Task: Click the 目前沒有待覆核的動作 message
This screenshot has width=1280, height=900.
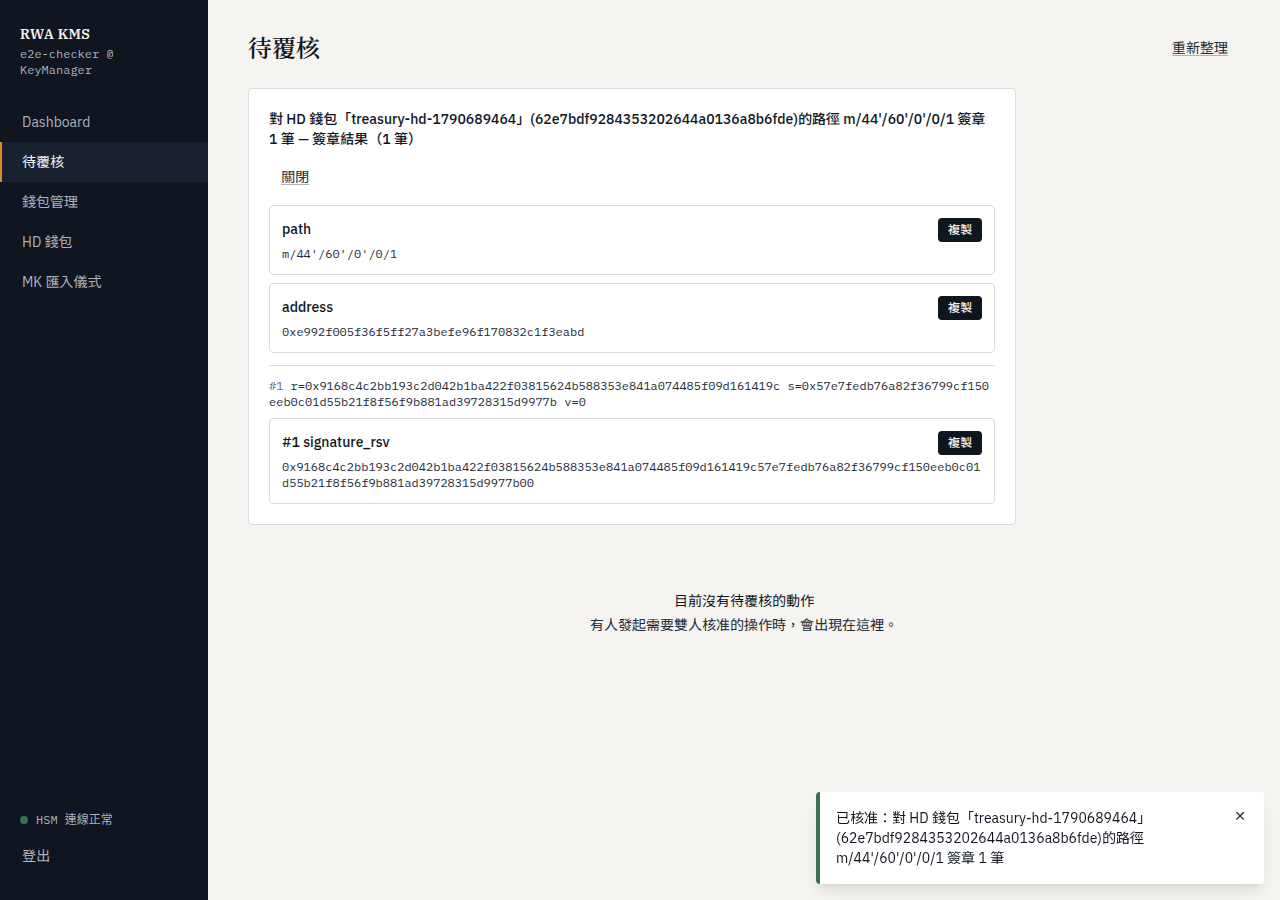Action: tap(744, 601)
